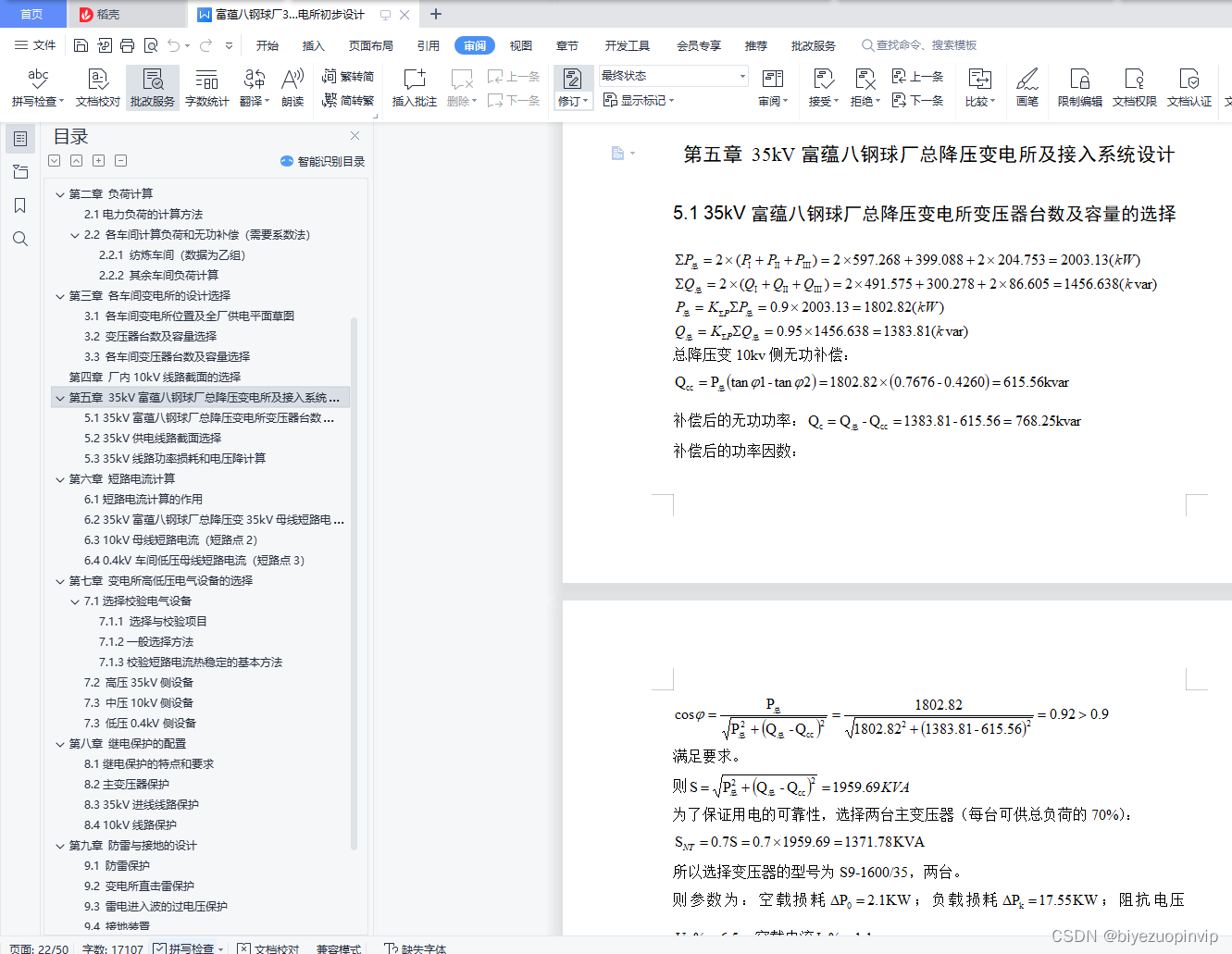
Task: Open the 最终状态 markup state dropdown
Action: 673,76
